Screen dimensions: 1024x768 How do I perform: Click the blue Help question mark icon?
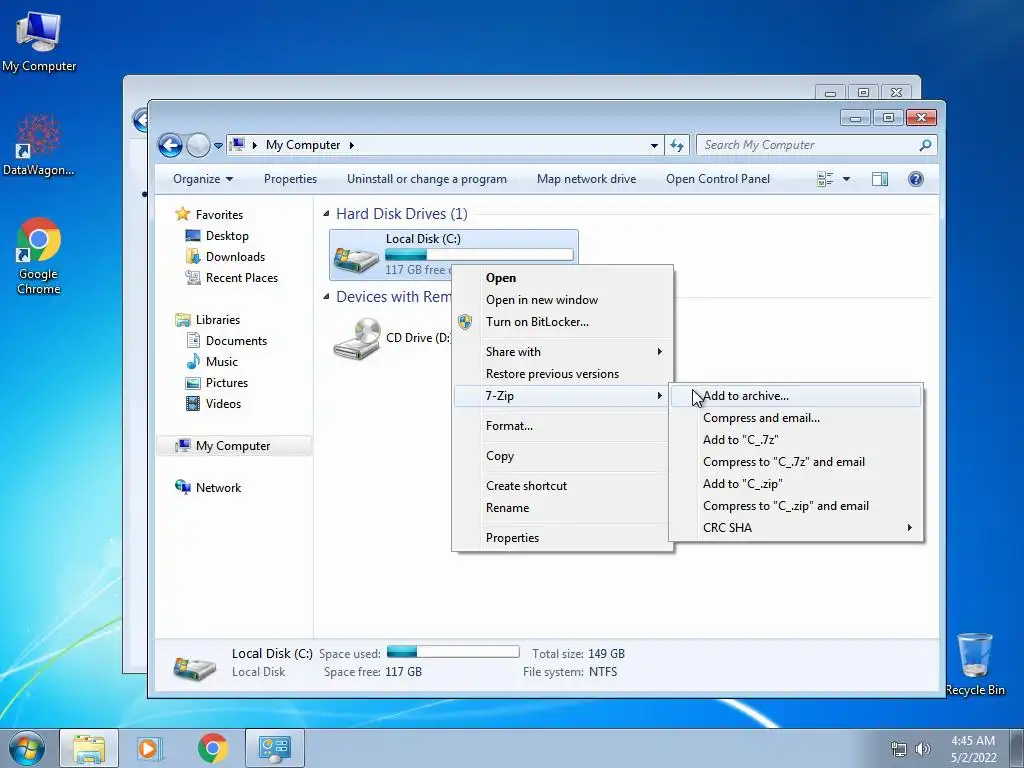tap(916, 179)
